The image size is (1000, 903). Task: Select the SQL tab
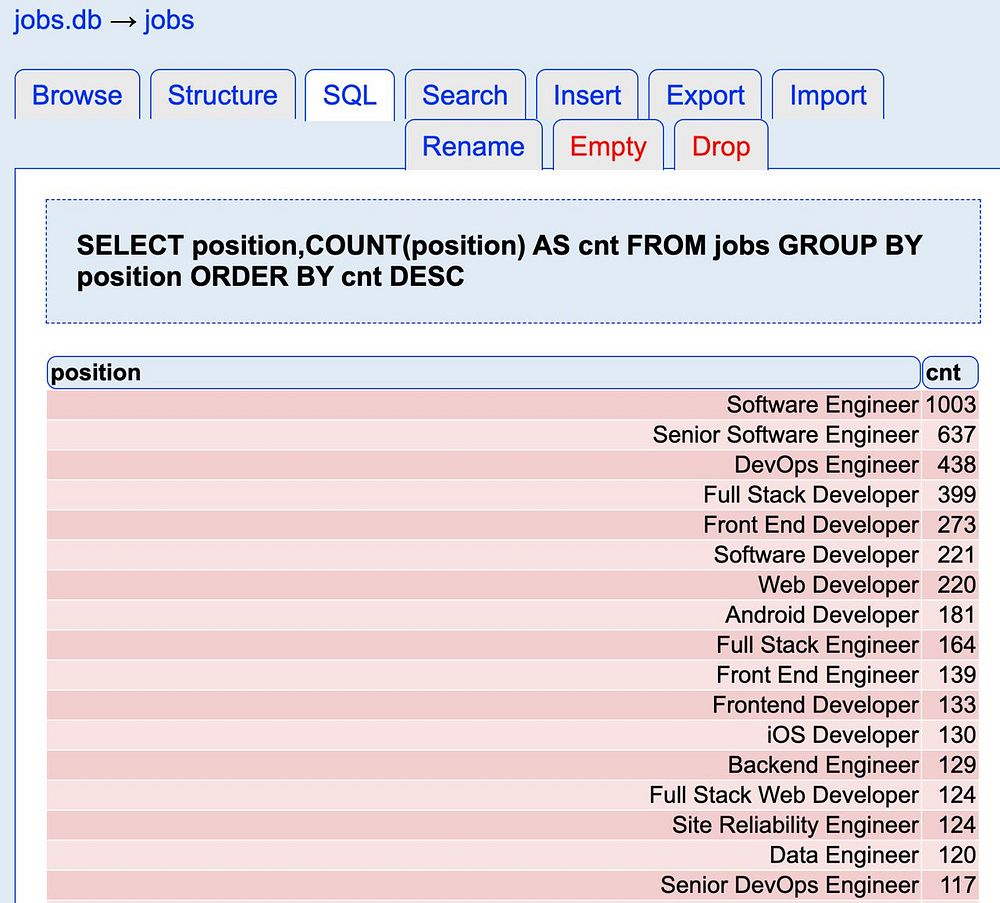point(350,96)
